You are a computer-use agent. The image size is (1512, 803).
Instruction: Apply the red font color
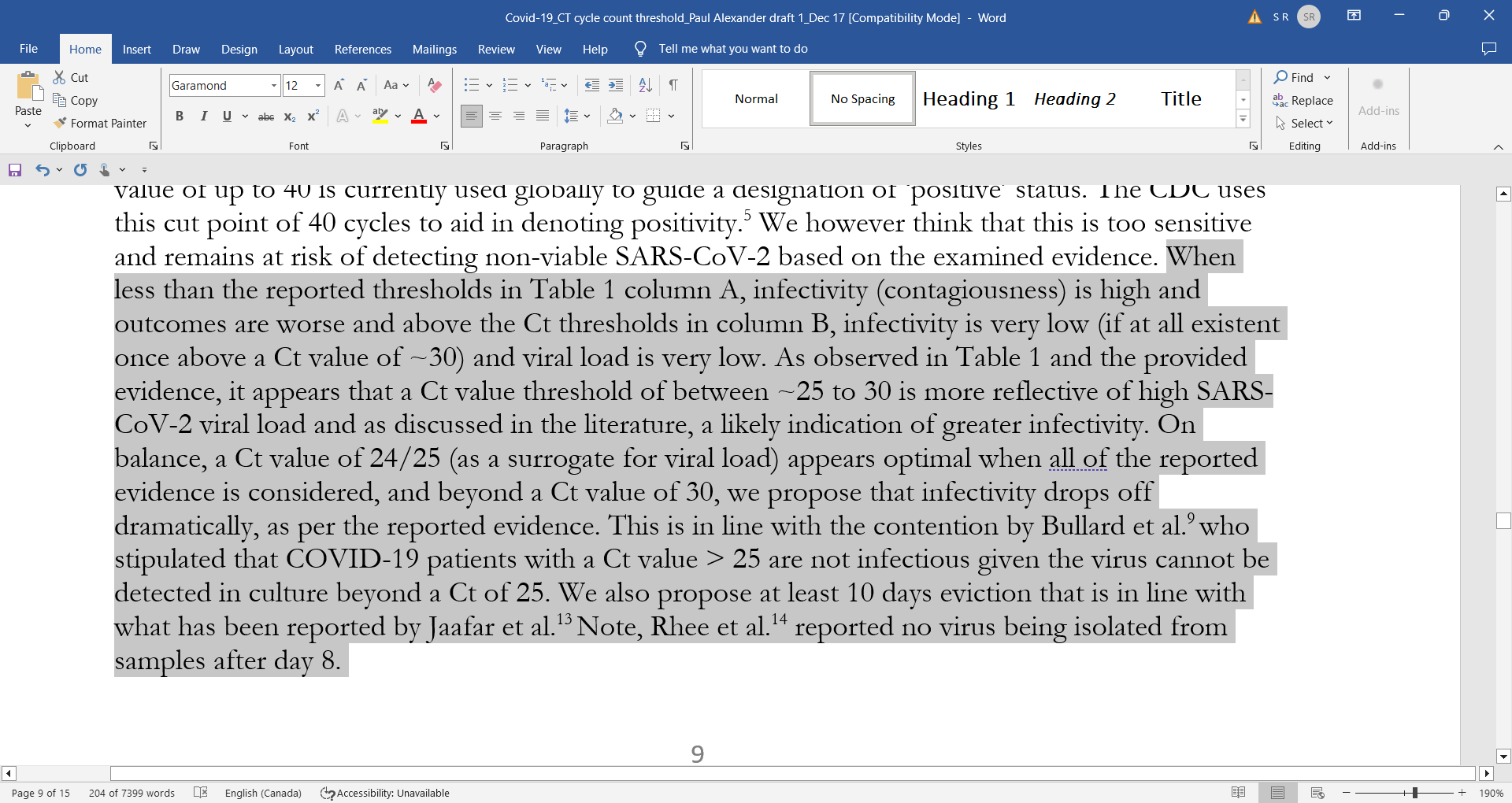[x=419, y=117]
